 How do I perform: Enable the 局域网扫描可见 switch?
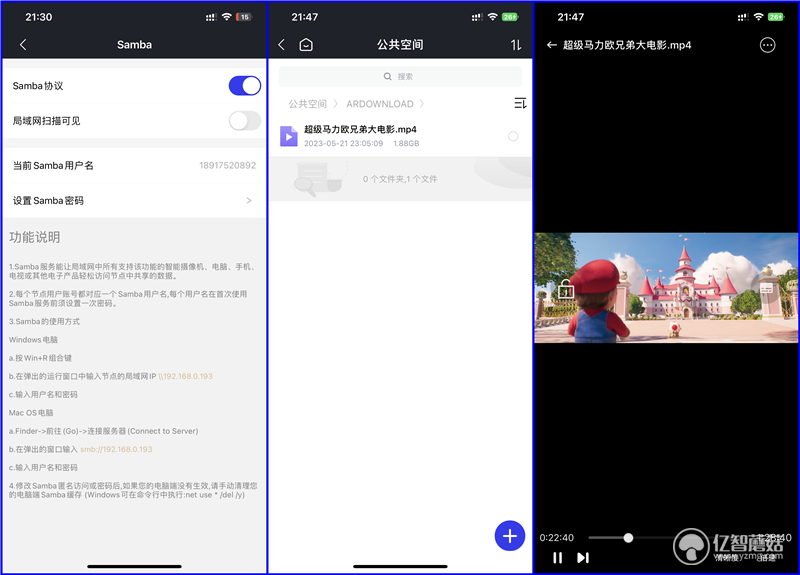(245, 121)
